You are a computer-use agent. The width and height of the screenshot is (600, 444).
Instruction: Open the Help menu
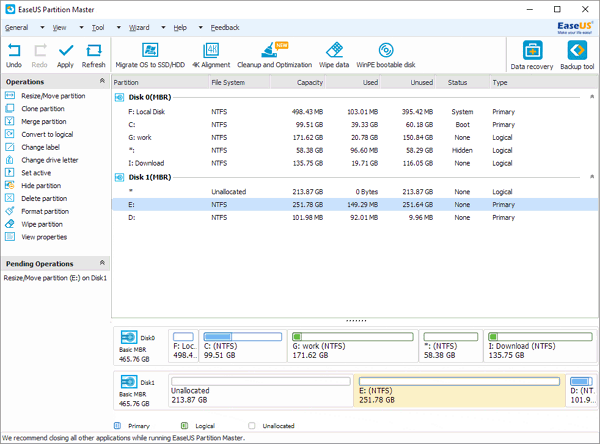[x=180, y=28]
